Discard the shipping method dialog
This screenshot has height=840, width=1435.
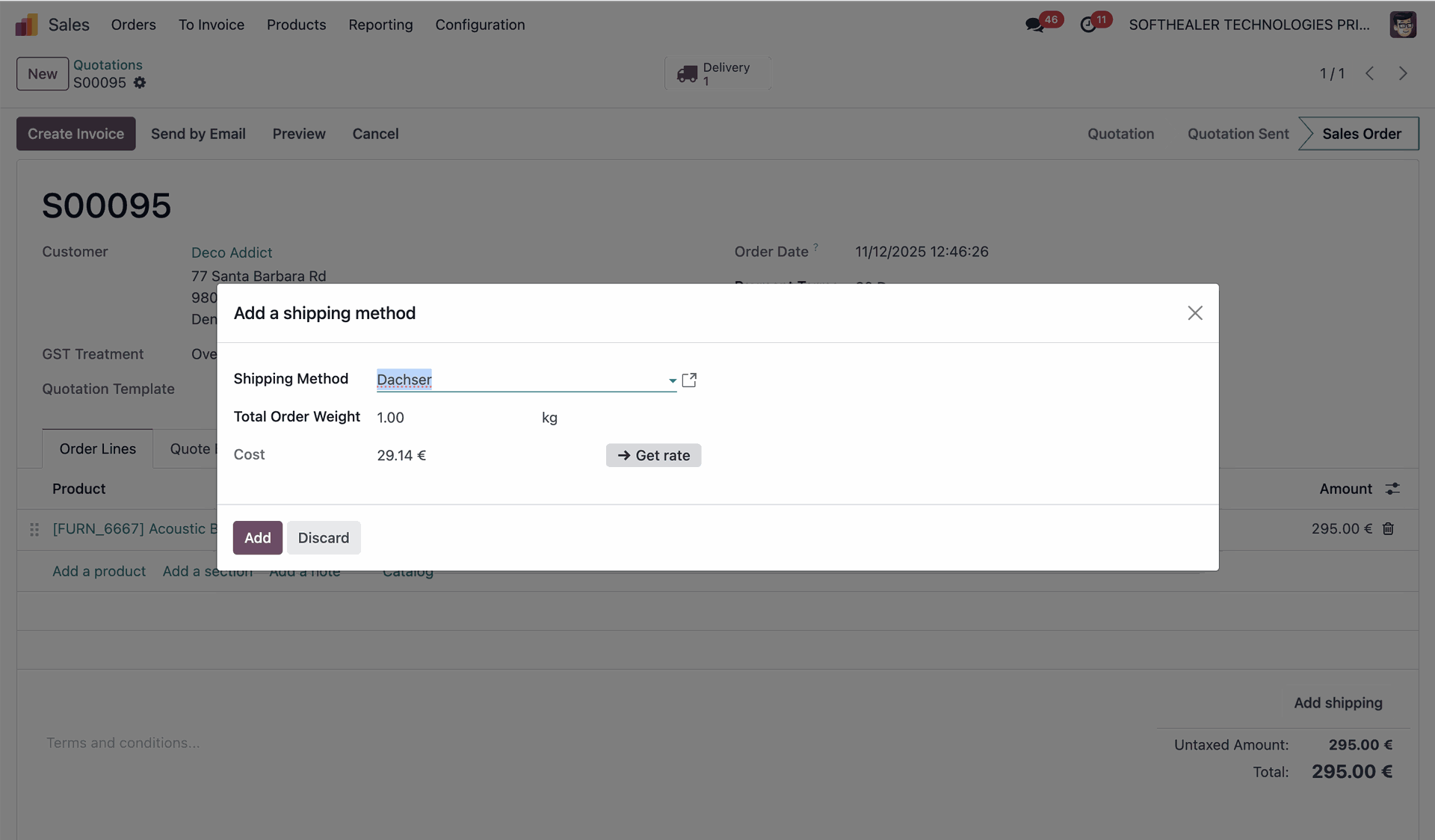pyautogui.click(x=323, y=538)
